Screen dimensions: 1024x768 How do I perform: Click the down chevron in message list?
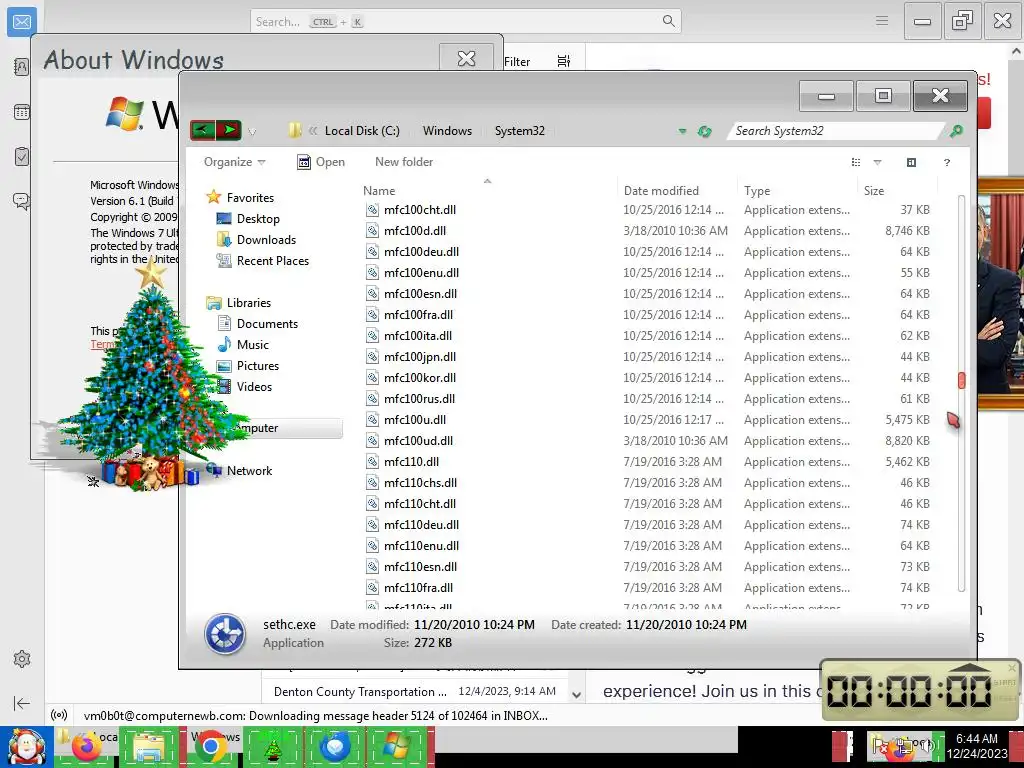[x=577, y=694]
